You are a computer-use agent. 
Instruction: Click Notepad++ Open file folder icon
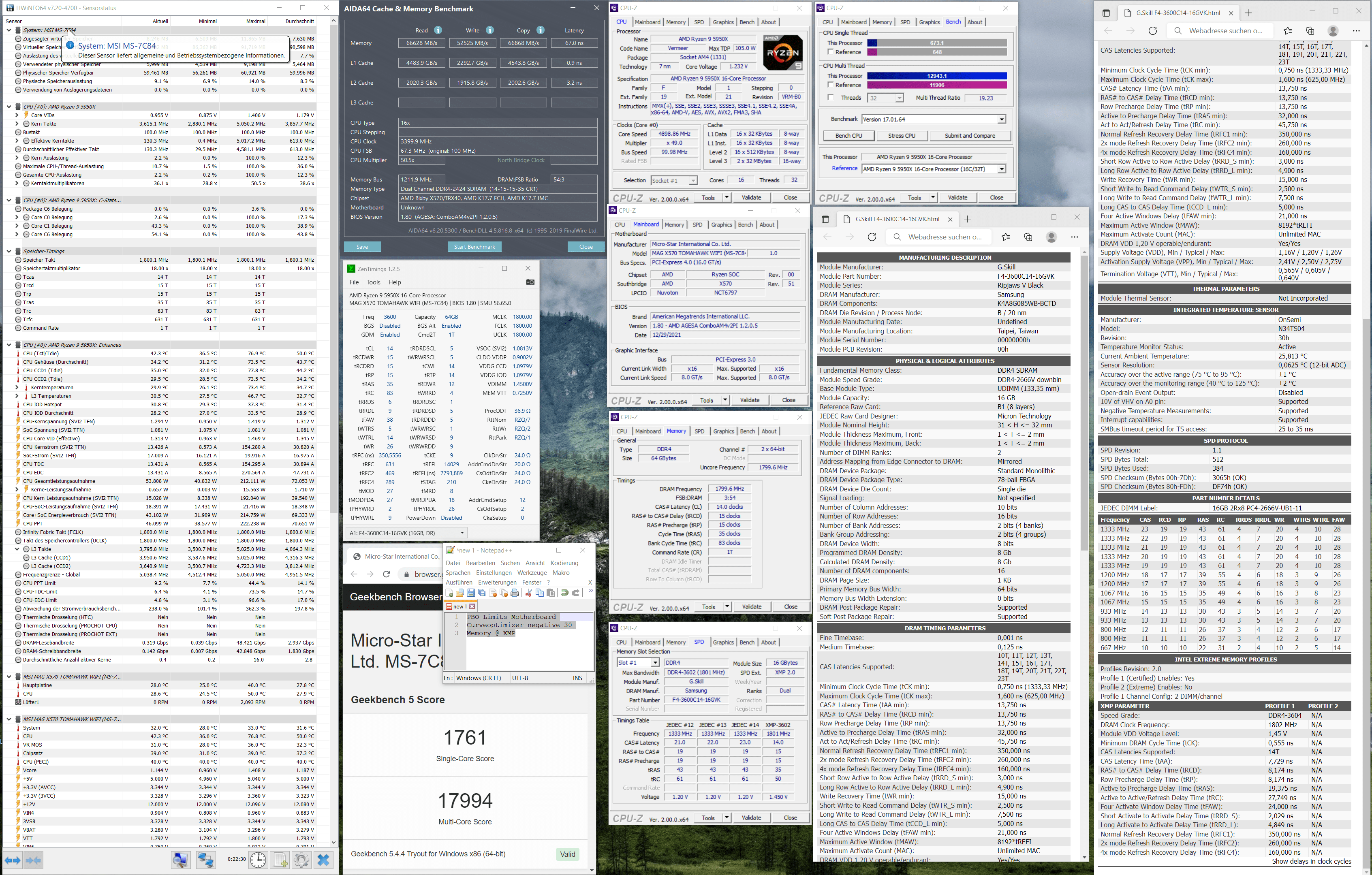[460, 593]
